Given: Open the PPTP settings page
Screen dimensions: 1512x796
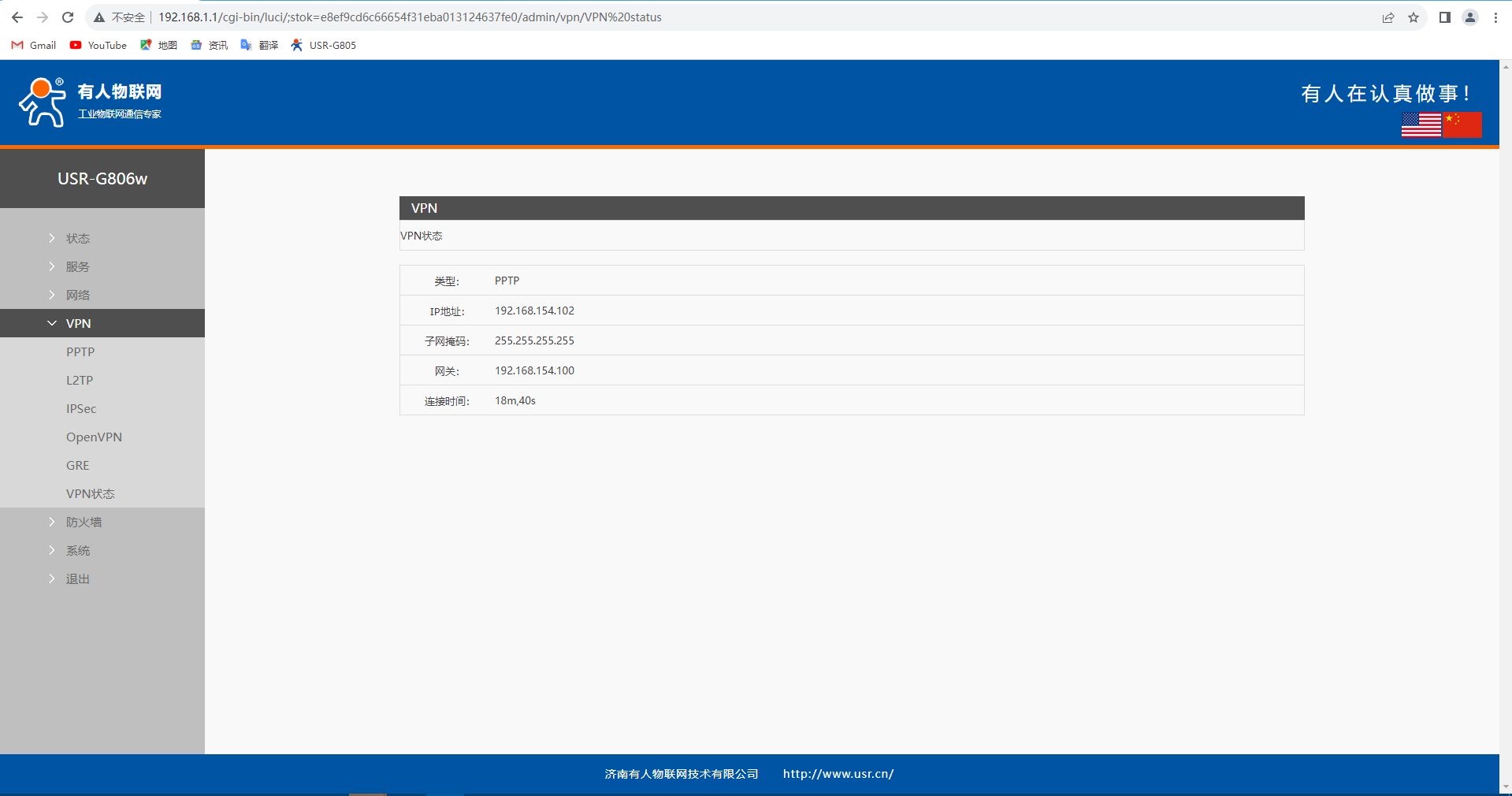Looking at the screenshot, I should pyautogui.click(x=80, y=352).
